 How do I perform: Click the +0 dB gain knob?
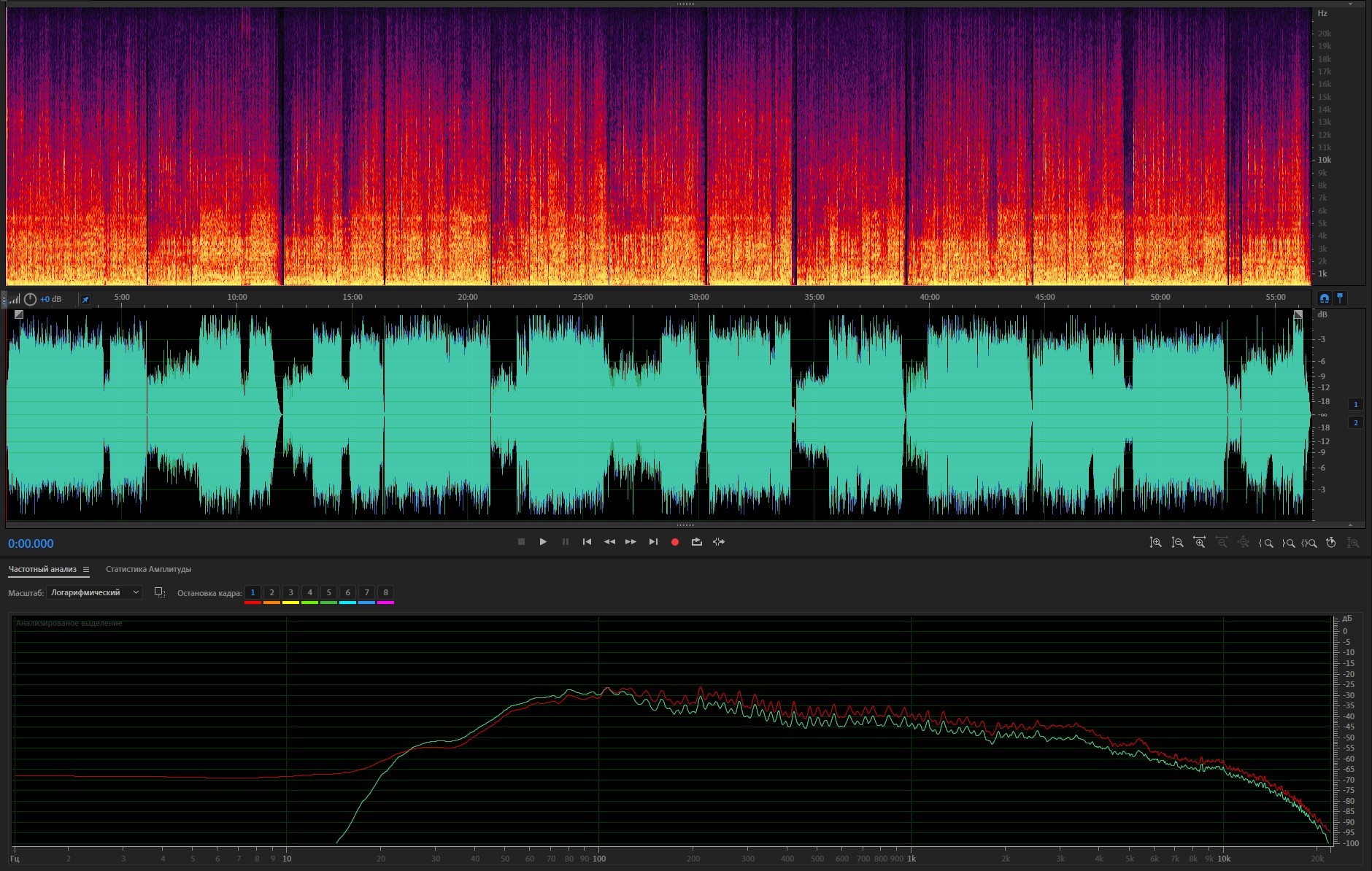tap(30, 299)
